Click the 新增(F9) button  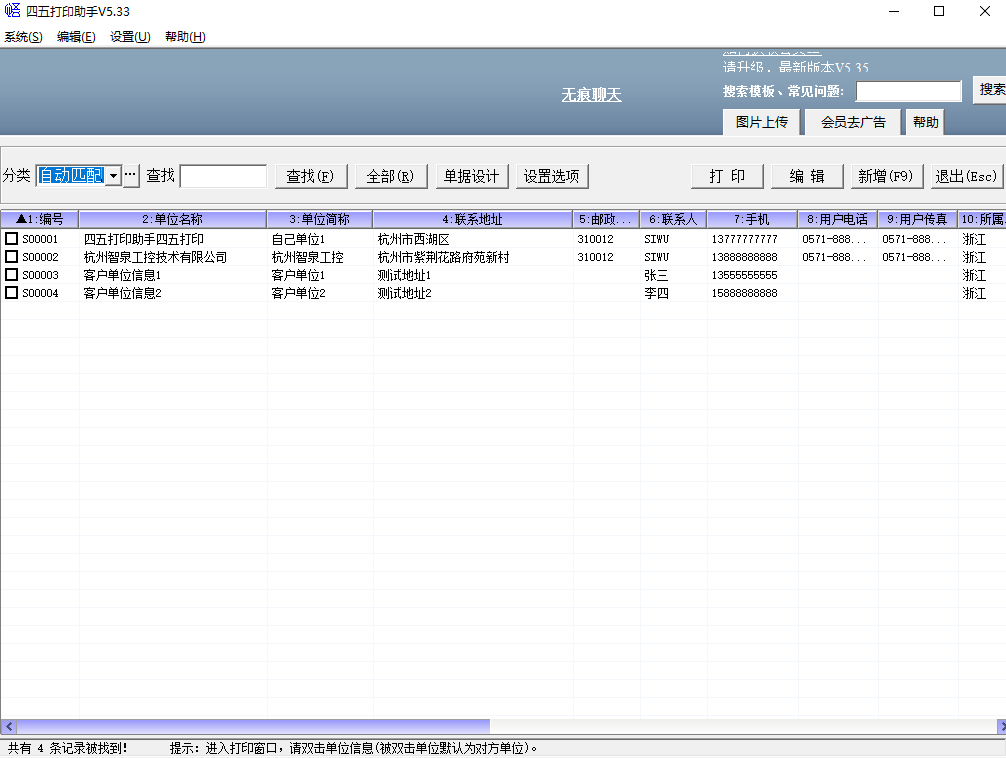pyautogui.click(x=887, y=176)
